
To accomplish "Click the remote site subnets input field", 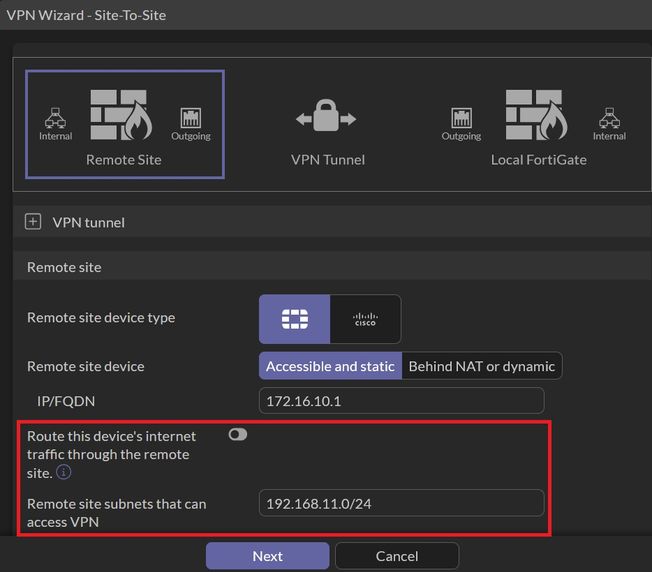I will coord(401,503).
